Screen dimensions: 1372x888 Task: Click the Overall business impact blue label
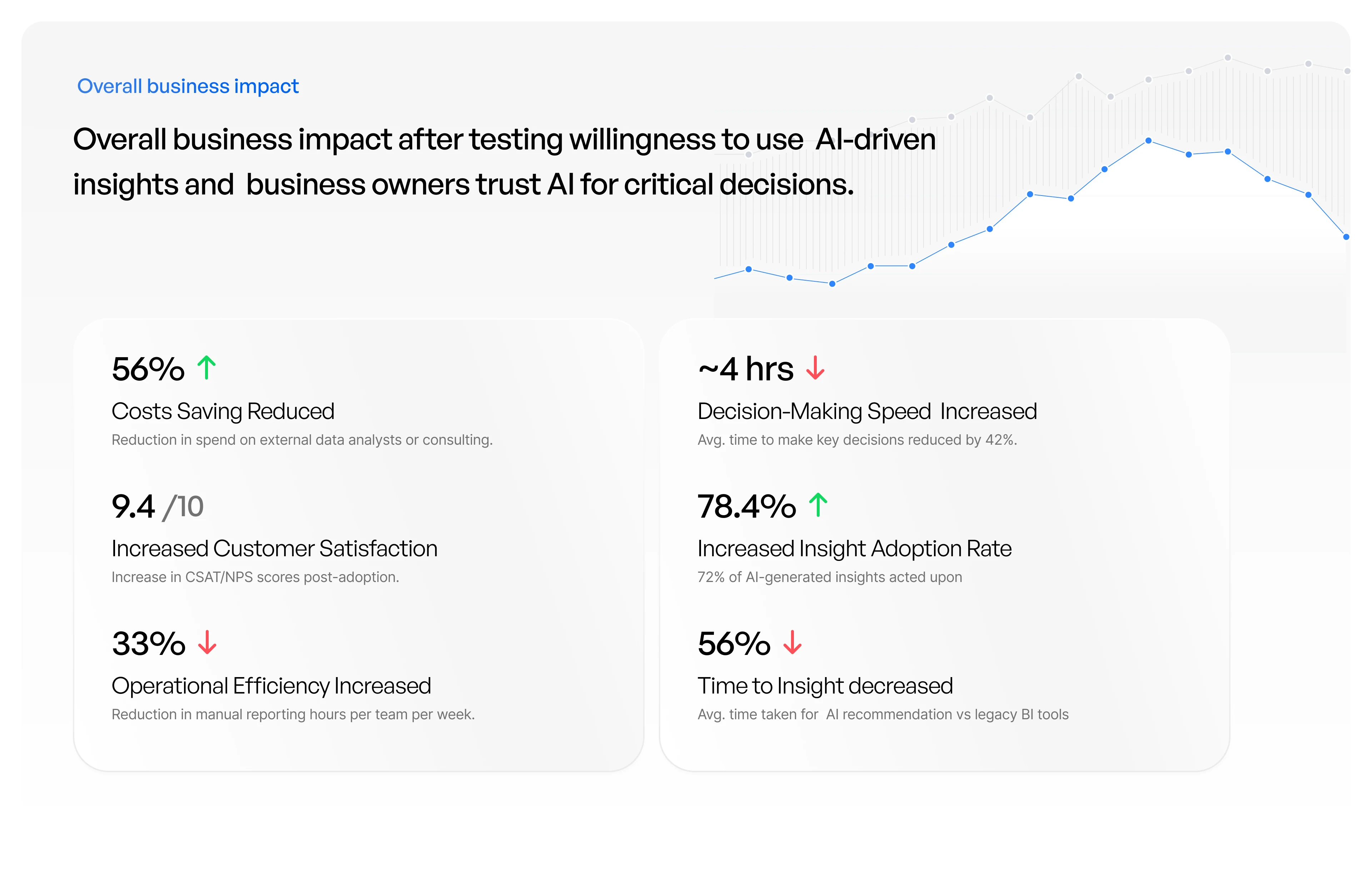click(188, 86)
